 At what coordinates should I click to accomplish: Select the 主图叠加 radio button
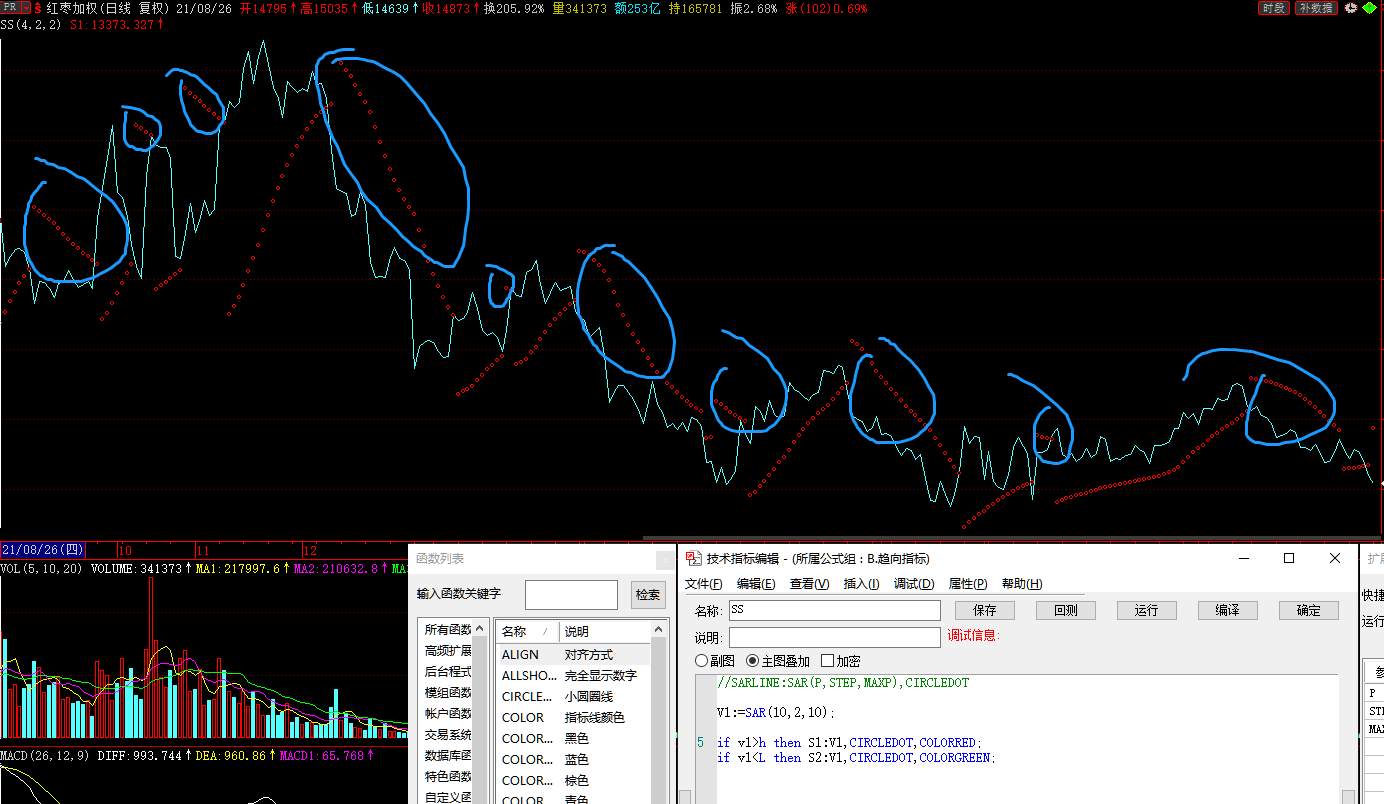click(x=778, y=661)
